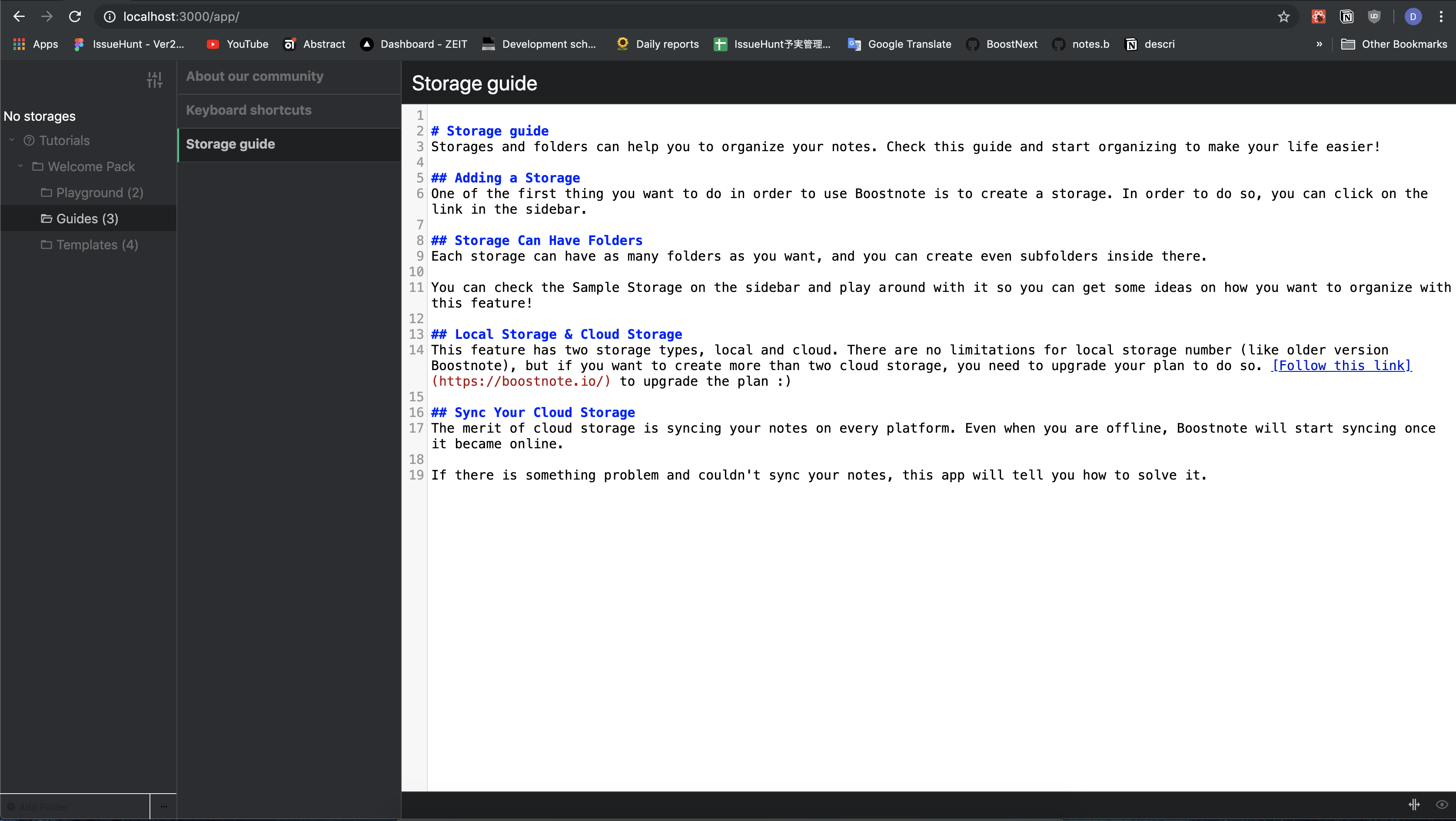Switch to the Keyboard shortcuts section

click(x=249, y=110)
